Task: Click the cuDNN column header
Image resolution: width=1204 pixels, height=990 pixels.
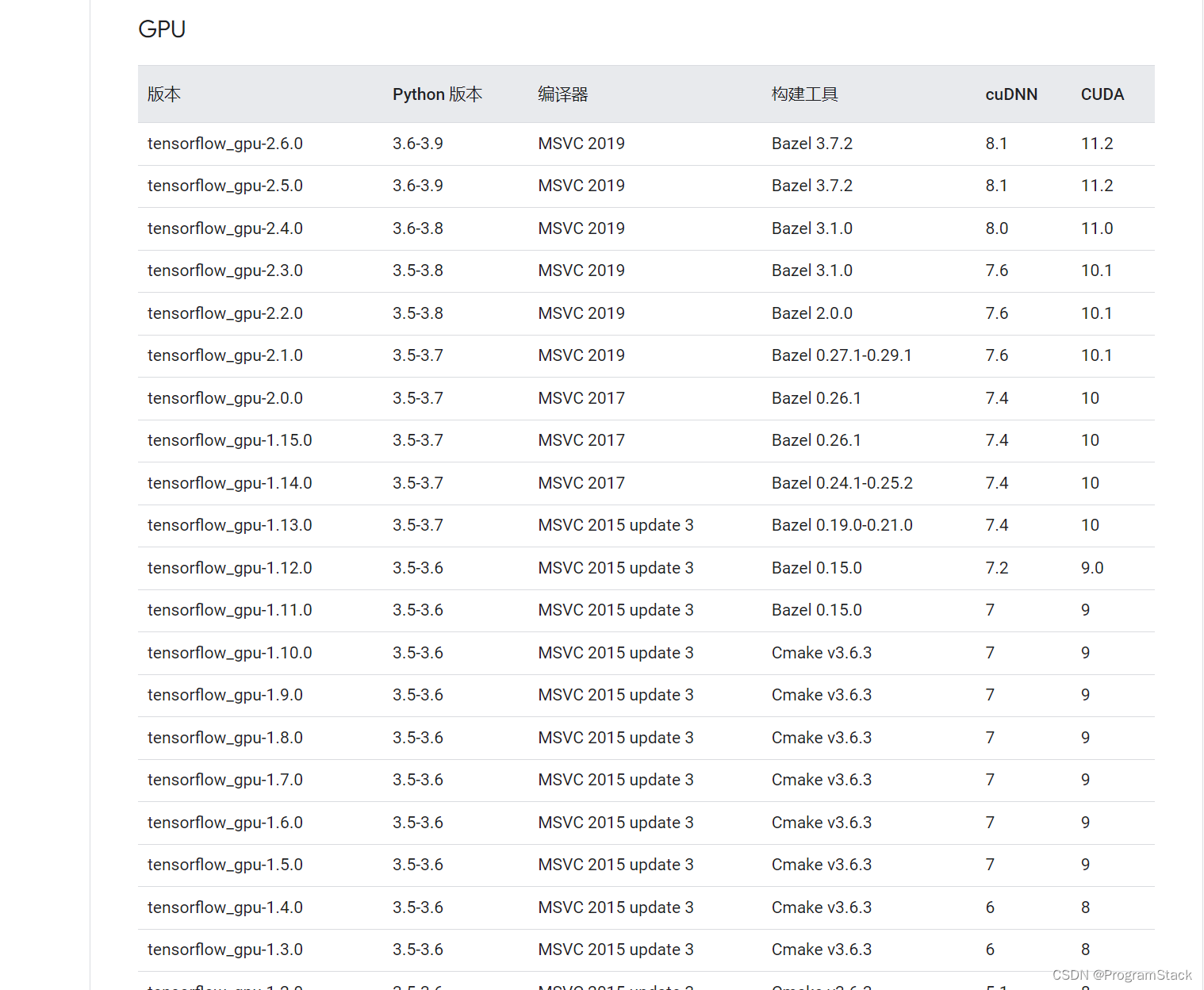Action: coord(1011,94)
